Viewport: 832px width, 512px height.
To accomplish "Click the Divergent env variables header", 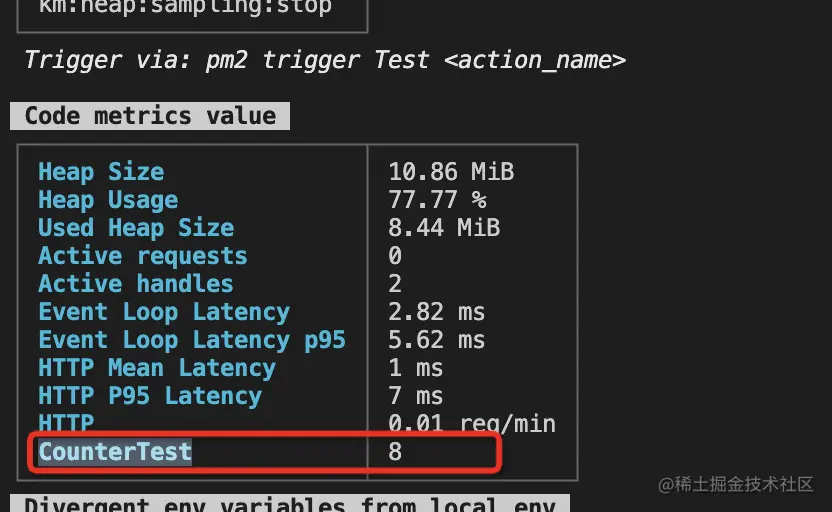I will click(290, 504).
